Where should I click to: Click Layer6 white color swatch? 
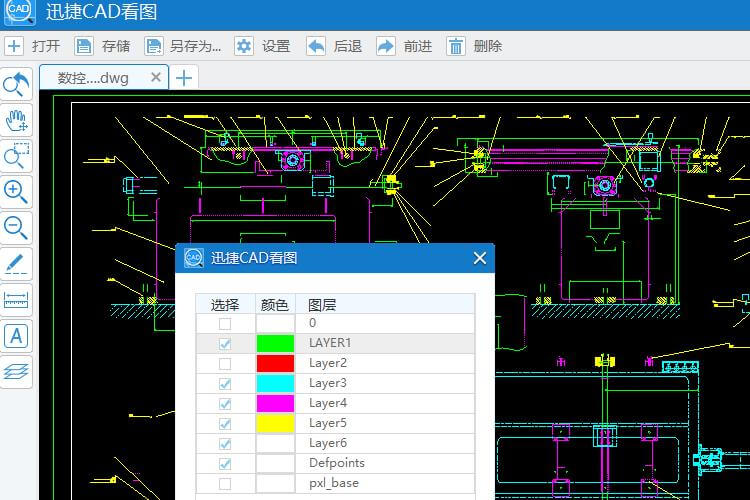pos(276,444)
